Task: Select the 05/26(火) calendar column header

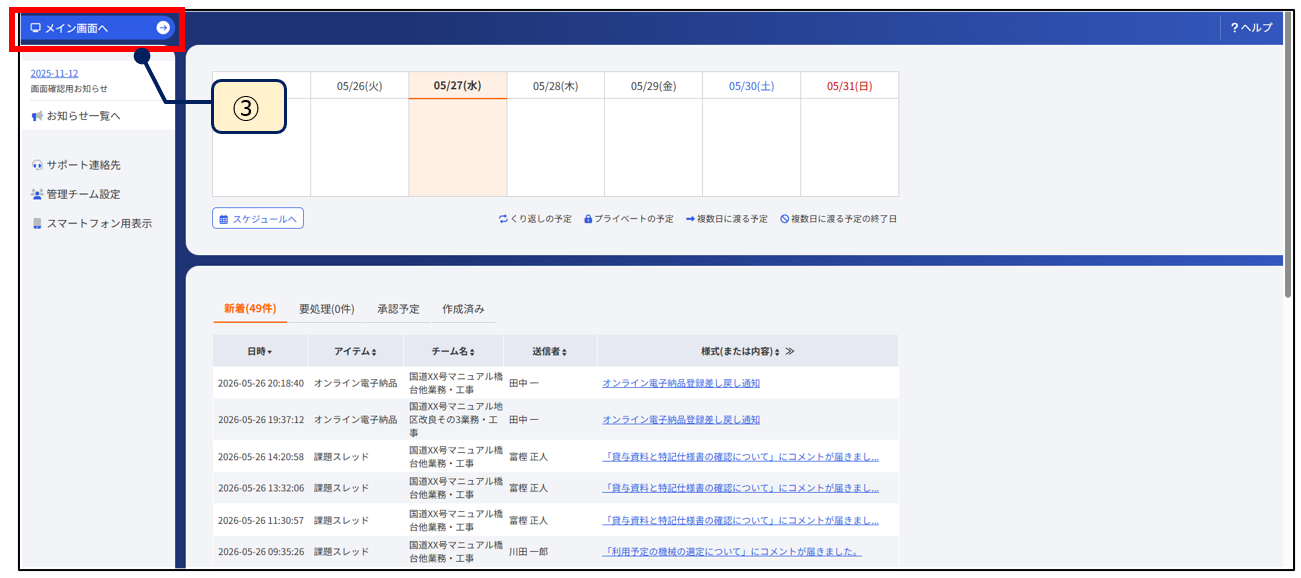Action: (359, 86)
